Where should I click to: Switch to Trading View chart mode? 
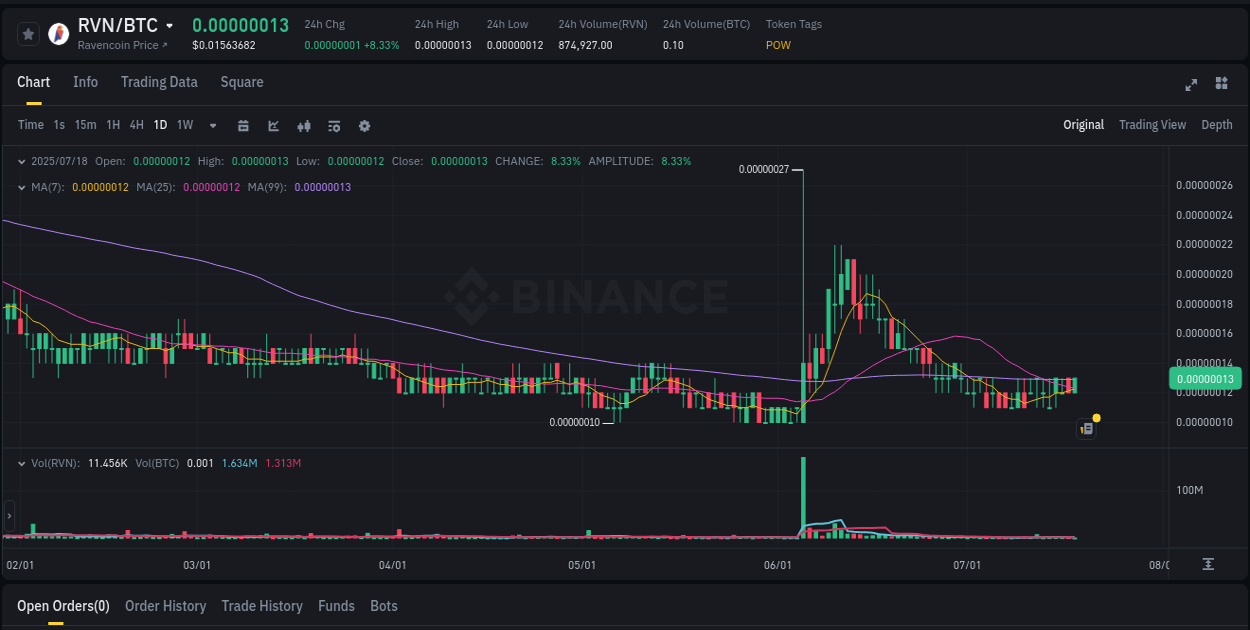tap(1152, 125)
